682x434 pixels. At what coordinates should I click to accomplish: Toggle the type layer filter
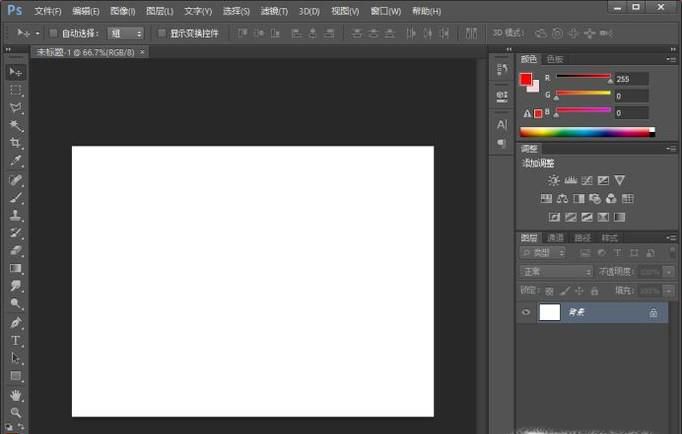[618, 253]
